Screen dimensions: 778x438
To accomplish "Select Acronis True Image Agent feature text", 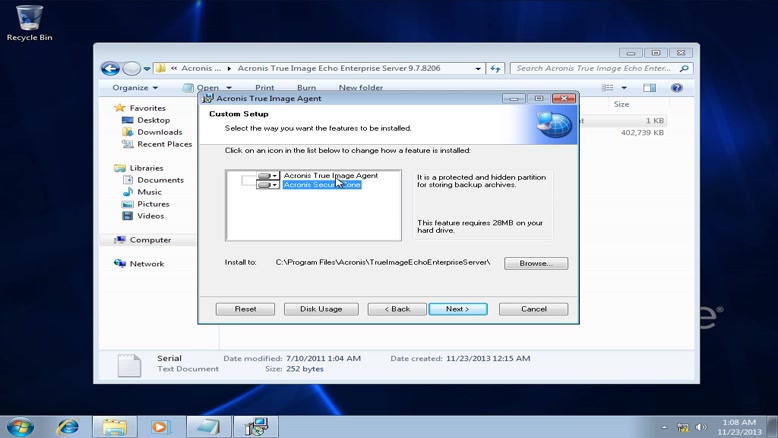I will (330, 176).
